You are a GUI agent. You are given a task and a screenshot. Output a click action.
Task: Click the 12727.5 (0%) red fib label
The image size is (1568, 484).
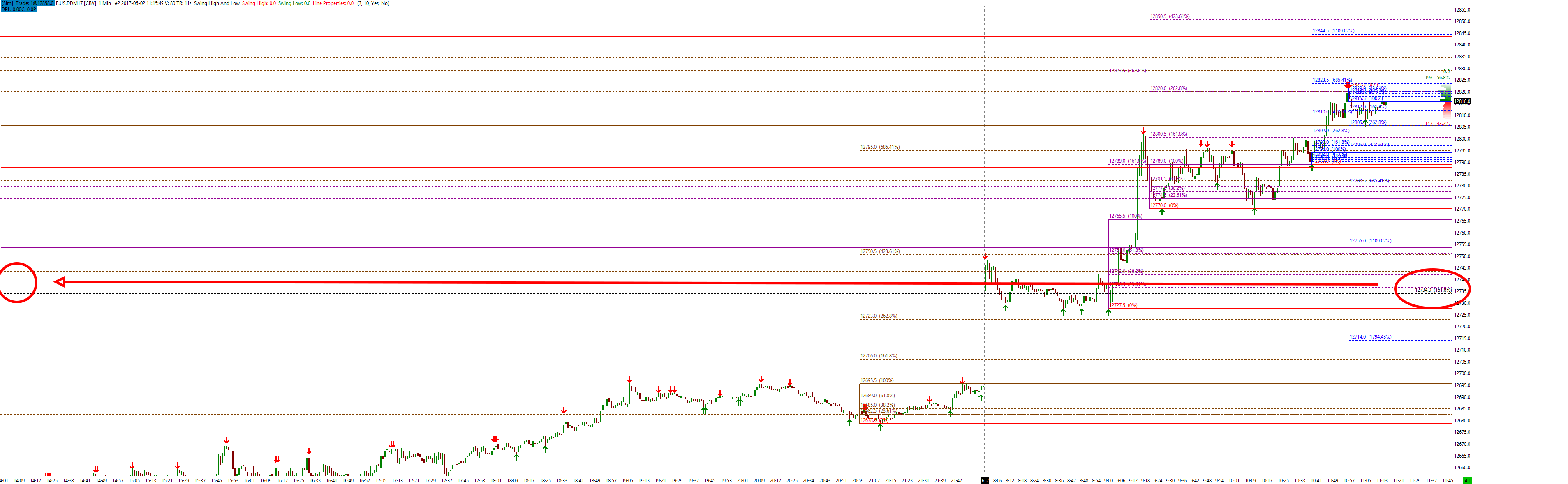pos(1124,305)
